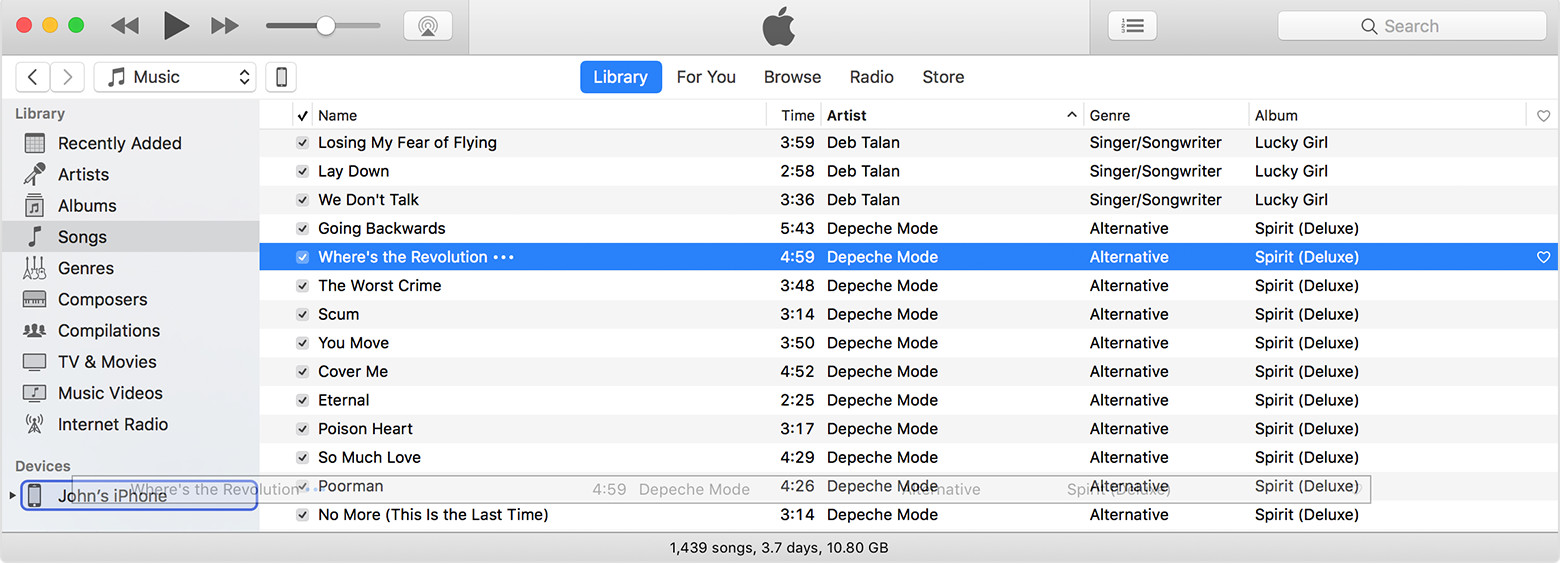Screen dimensions: 1560x564
Task: Click the Play button
Action: click(176, 26)
